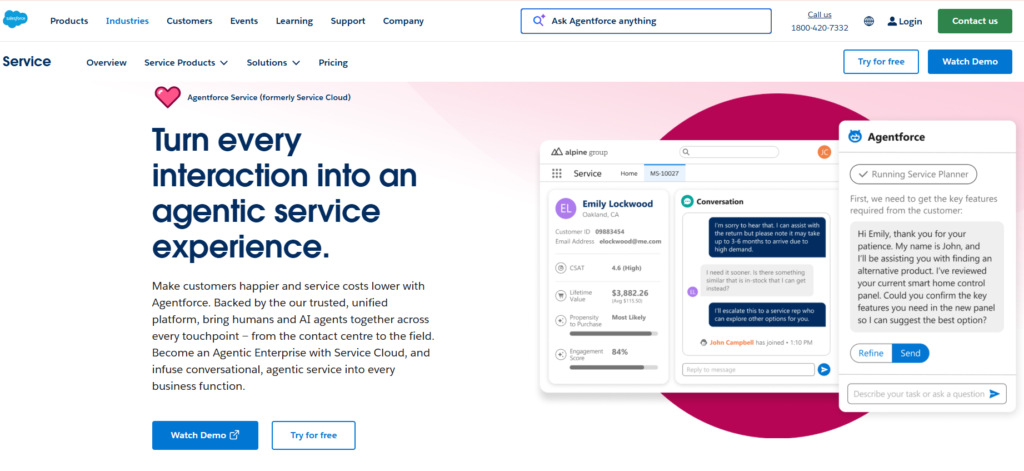Select the orange JC user avatar
1024x471 pixels.
coord(824,152)
